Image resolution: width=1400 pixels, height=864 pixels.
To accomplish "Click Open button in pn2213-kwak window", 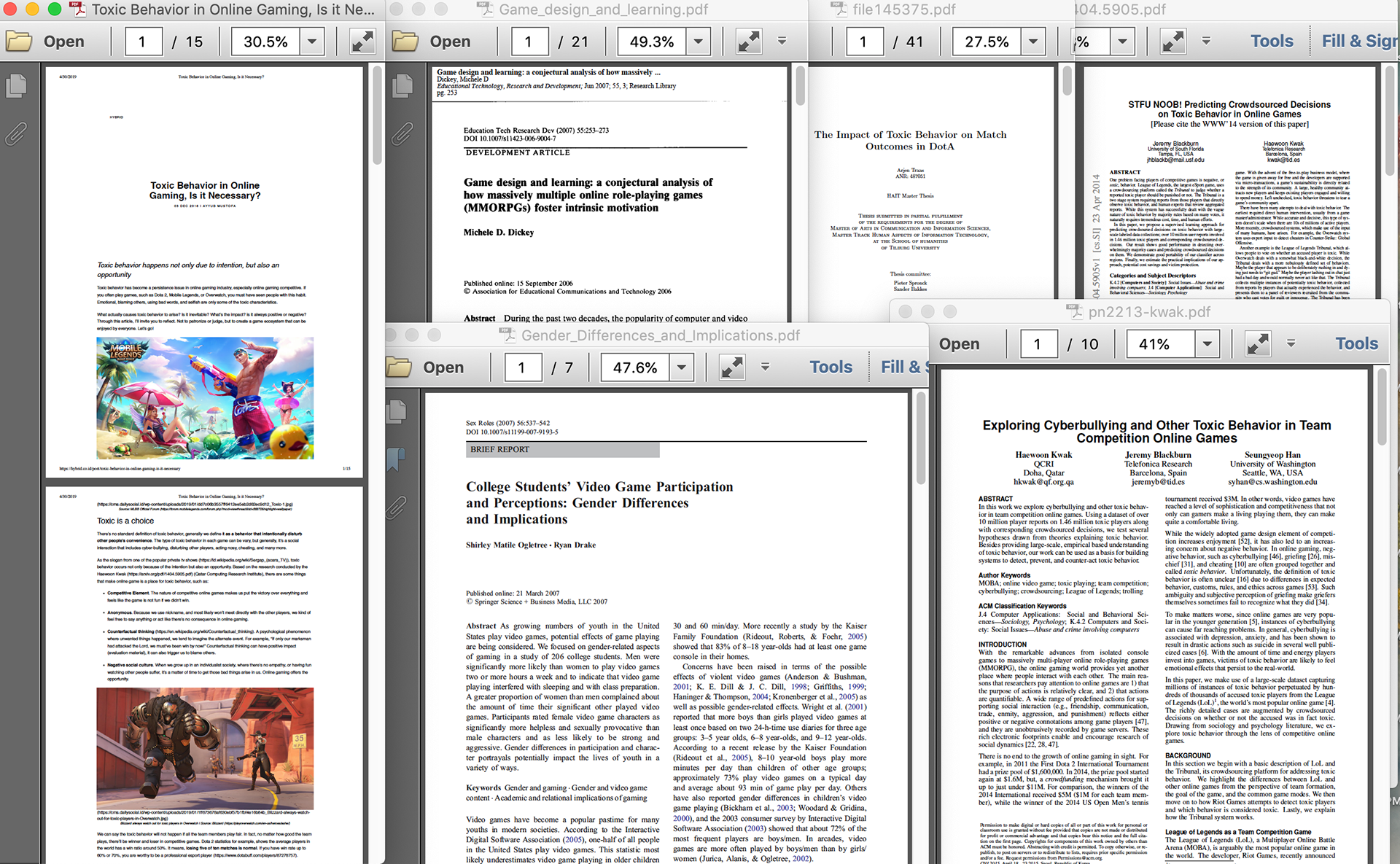I will 959,344.
